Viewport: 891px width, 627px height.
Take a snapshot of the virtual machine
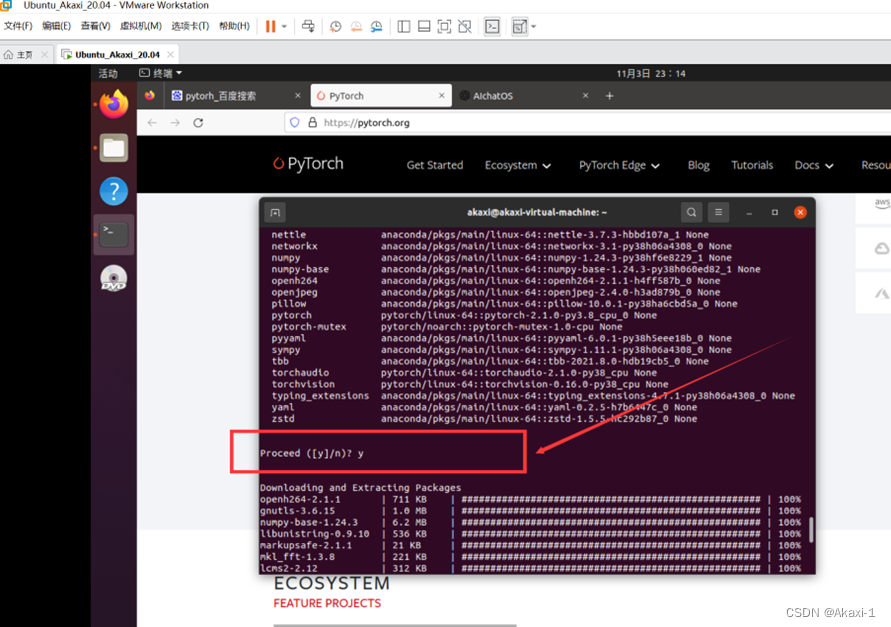point(335,26)
